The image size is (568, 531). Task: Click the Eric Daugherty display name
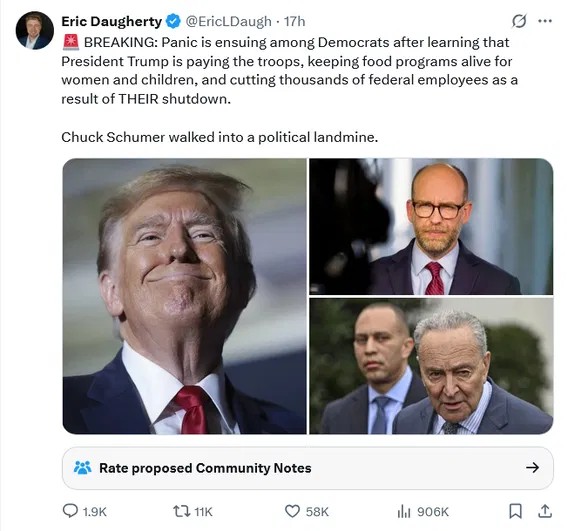tap(112, 21)
